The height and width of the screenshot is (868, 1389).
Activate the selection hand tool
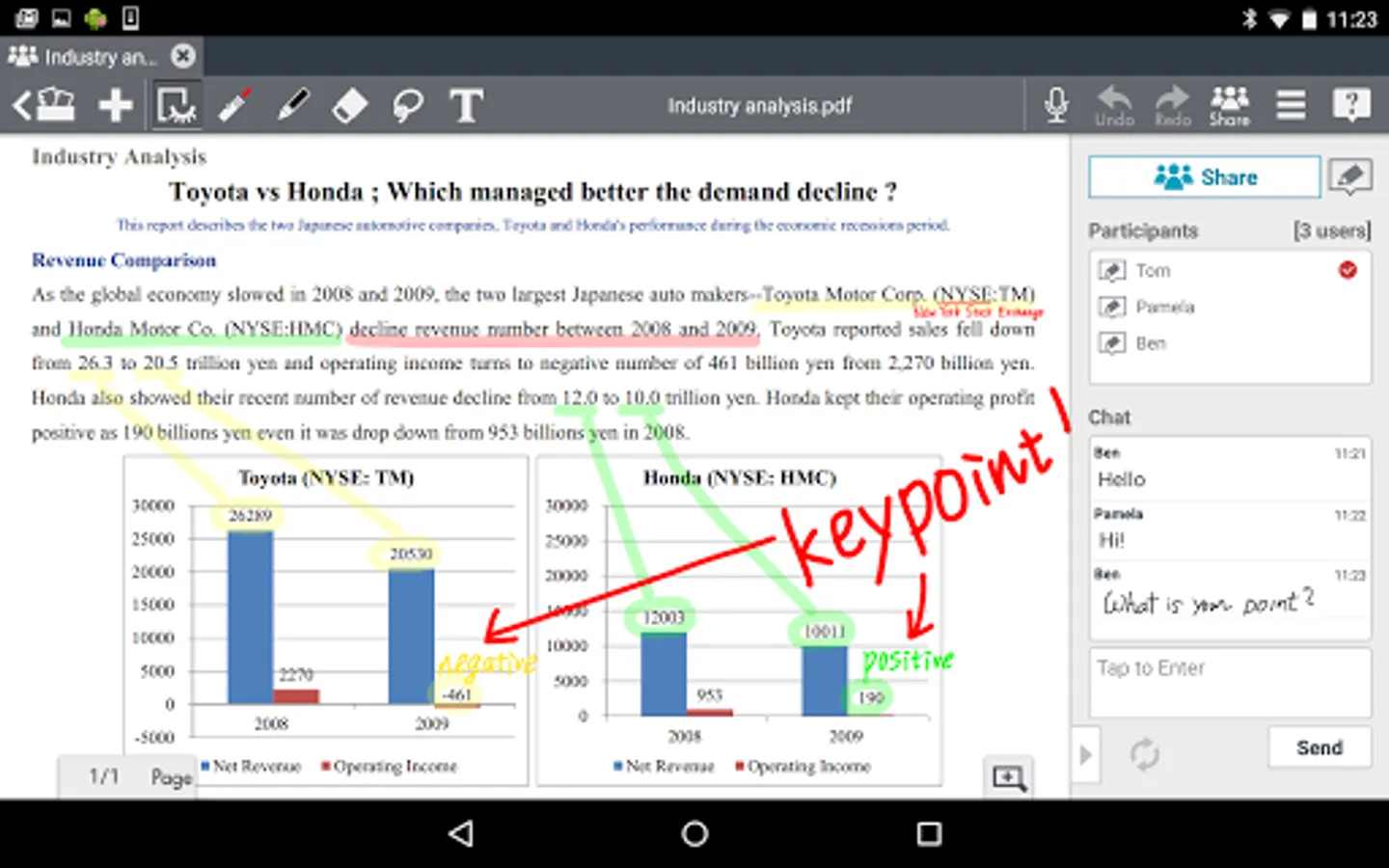tap(176, 104)
